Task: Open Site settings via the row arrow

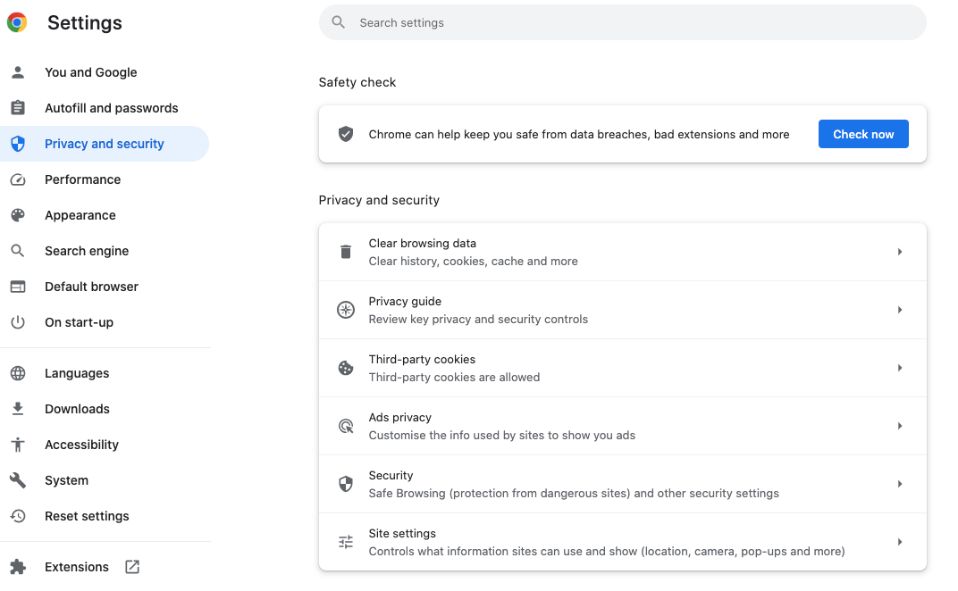Action: (900, 542)
